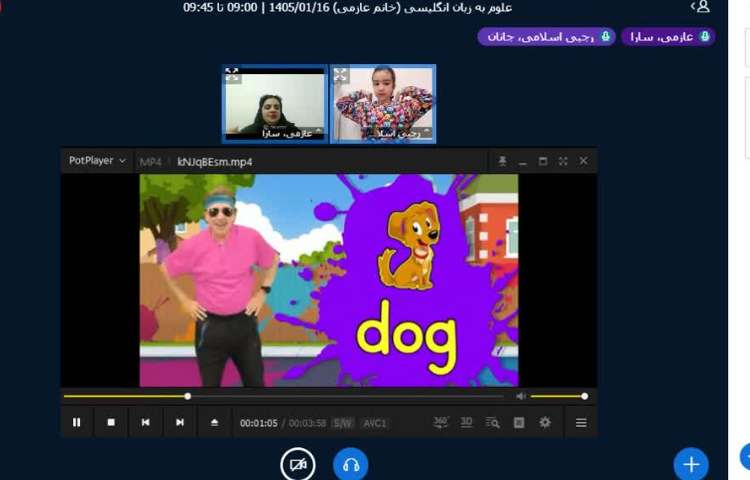Click the video seek bar progress handle
The width and height of the screenshot is (750, 480).
click(188, 396)
